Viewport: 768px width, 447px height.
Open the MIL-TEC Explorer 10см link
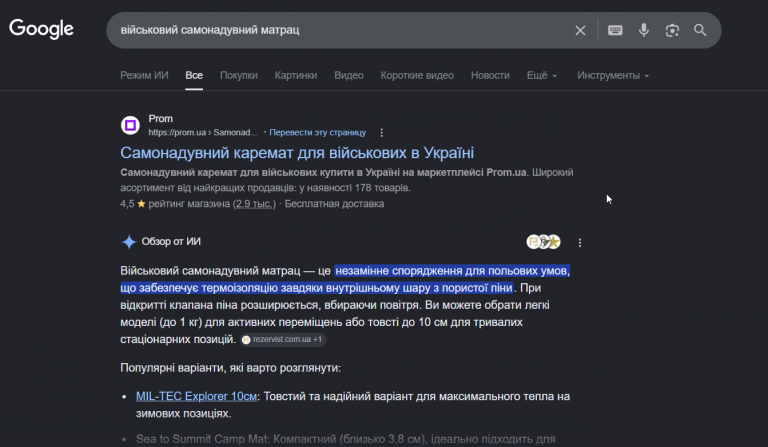point(196,396)
